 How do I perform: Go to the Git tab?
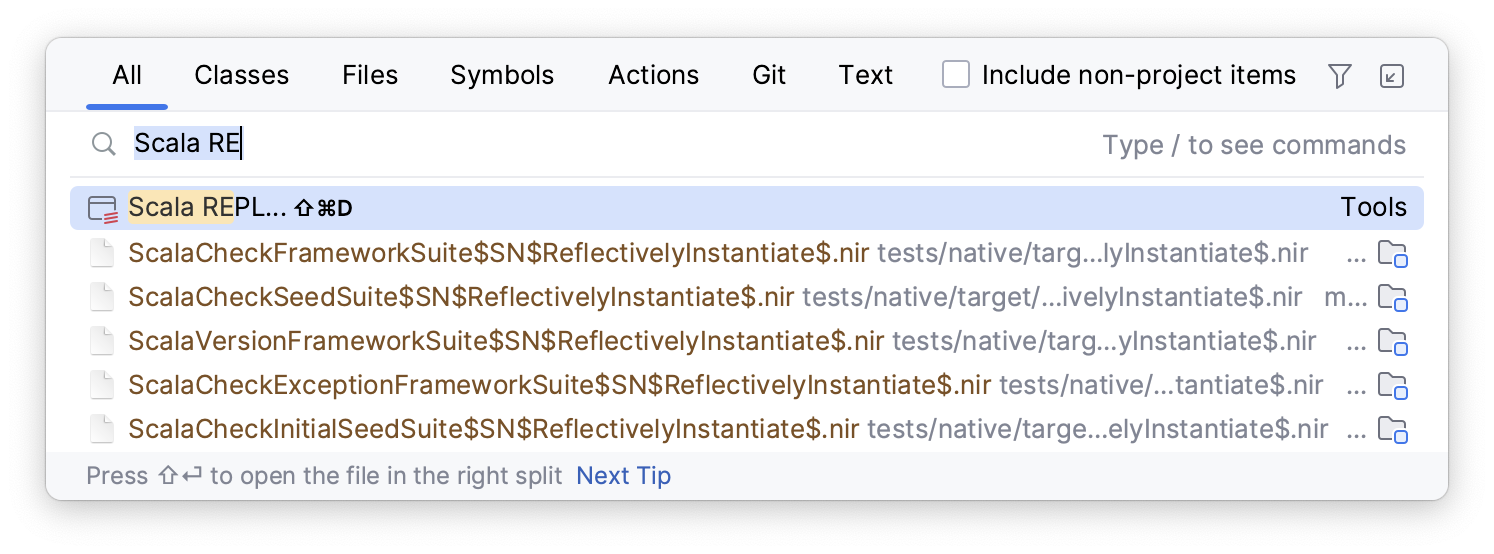click(x=769, y=75)
